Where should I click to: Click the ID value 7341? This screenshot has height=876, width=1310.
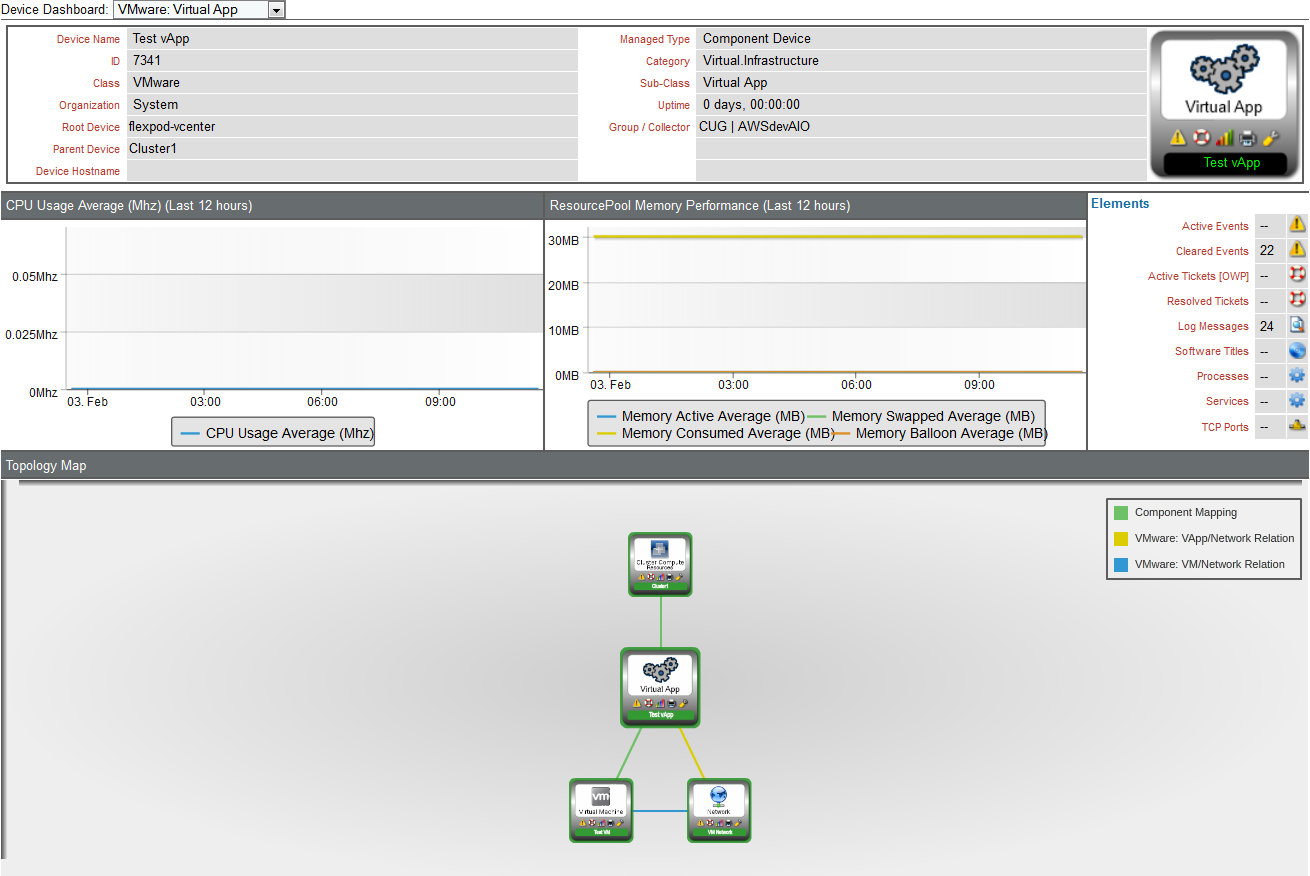click(x=147, y=61)
